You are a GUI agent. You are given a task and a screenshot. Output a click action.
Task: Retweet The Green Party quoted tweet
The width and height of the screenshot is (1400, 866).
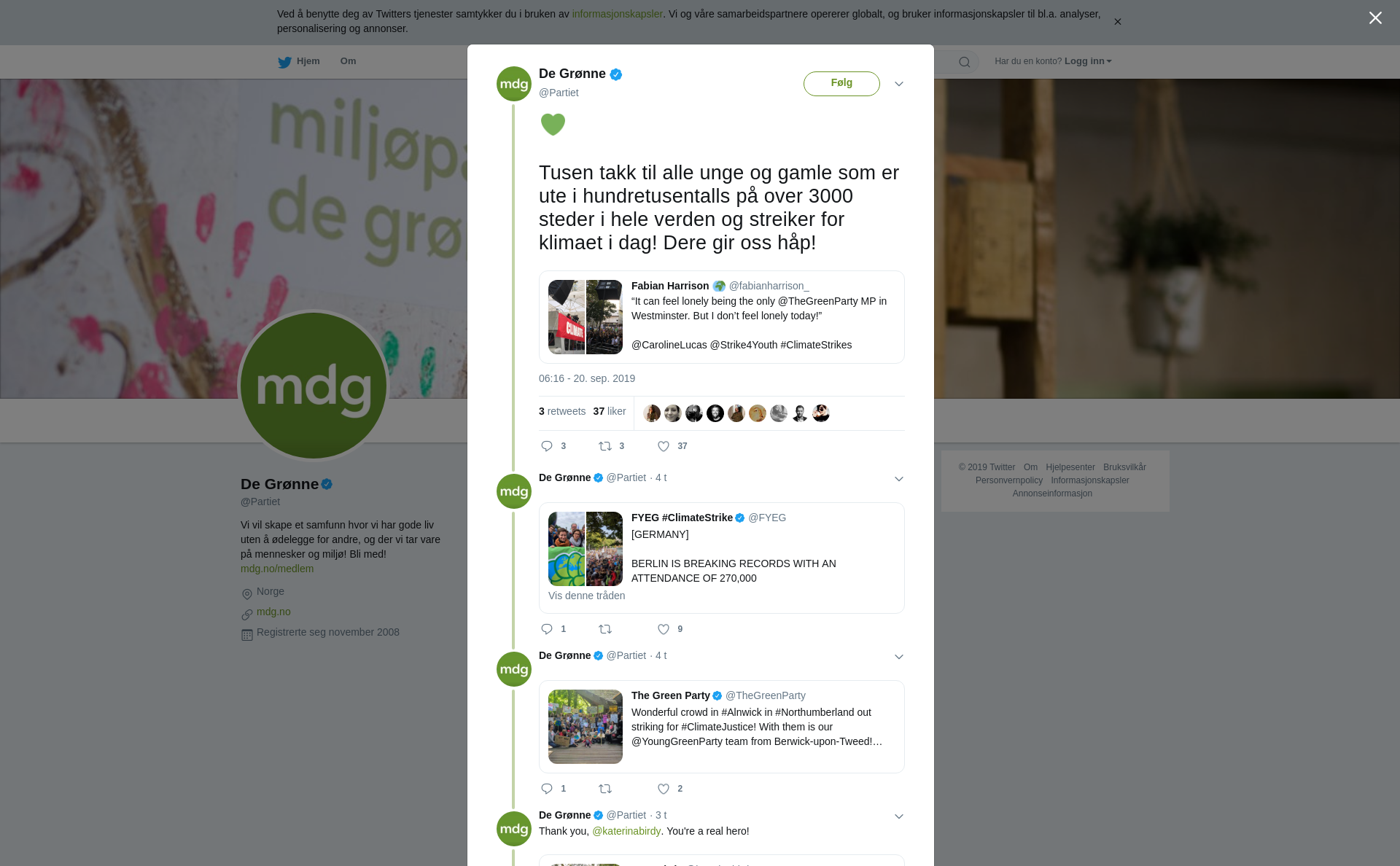[605, 789]
